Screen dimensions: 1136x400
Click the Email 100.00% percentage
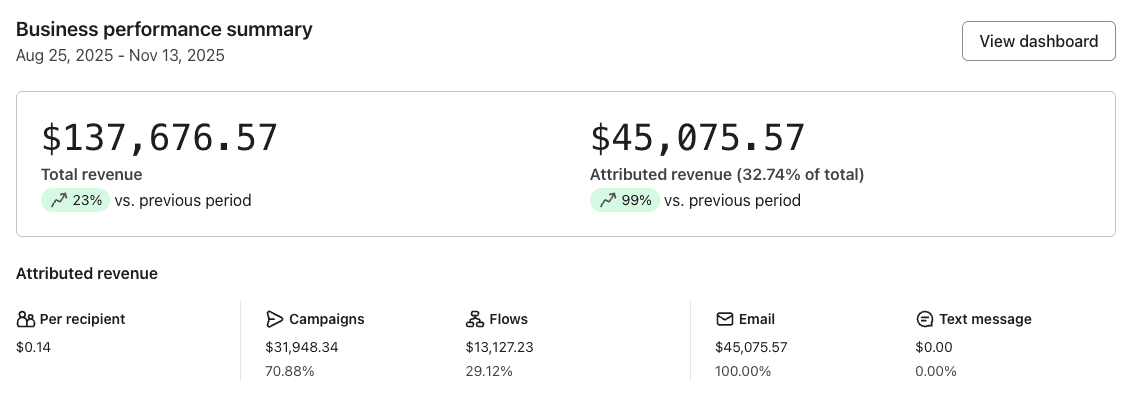coord(743,372)
